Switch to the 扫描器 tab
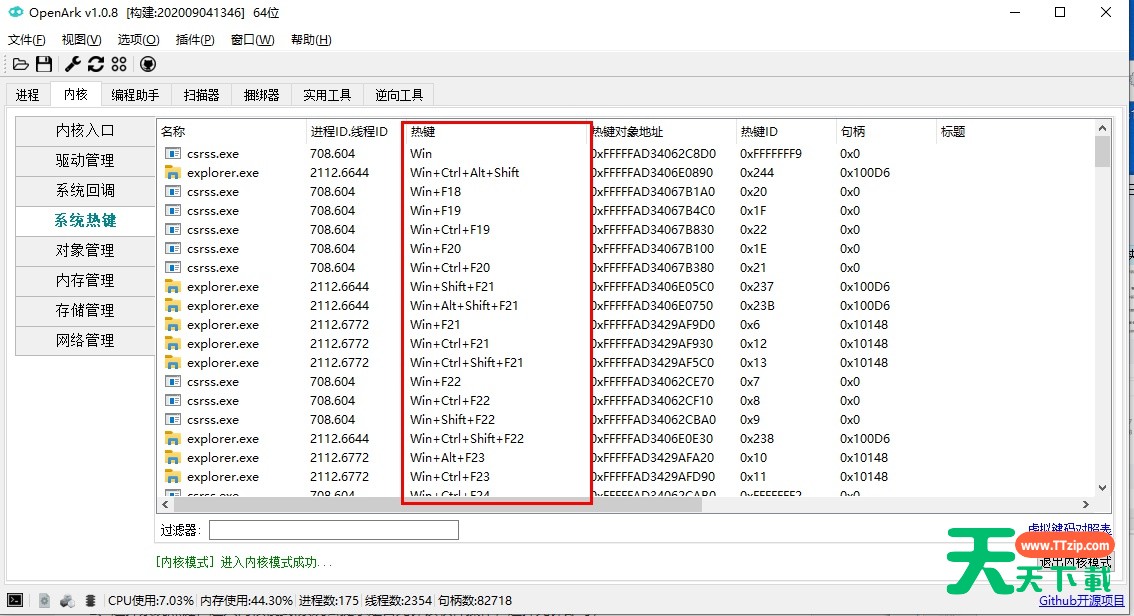This screenshot has width=1134, height=616. pyautogui.click(x=201, y=95)
